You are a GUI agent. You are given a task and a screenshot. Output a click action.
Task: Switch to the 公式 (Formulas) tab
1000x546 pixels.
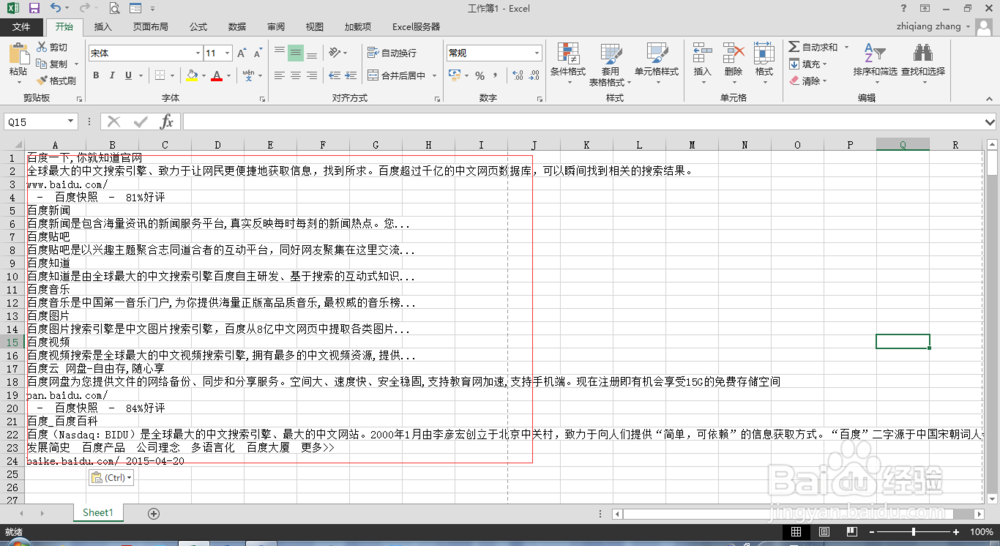coord(198,27)
